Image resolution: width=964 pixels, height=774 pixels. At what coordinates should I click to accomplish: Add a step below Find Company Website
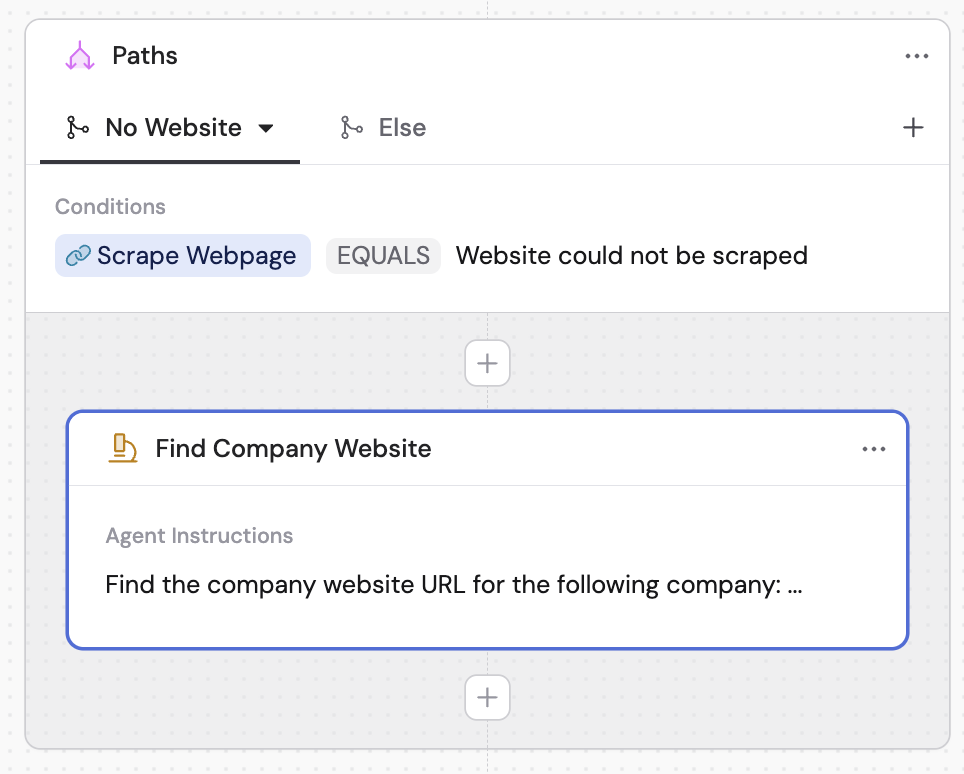487,697
